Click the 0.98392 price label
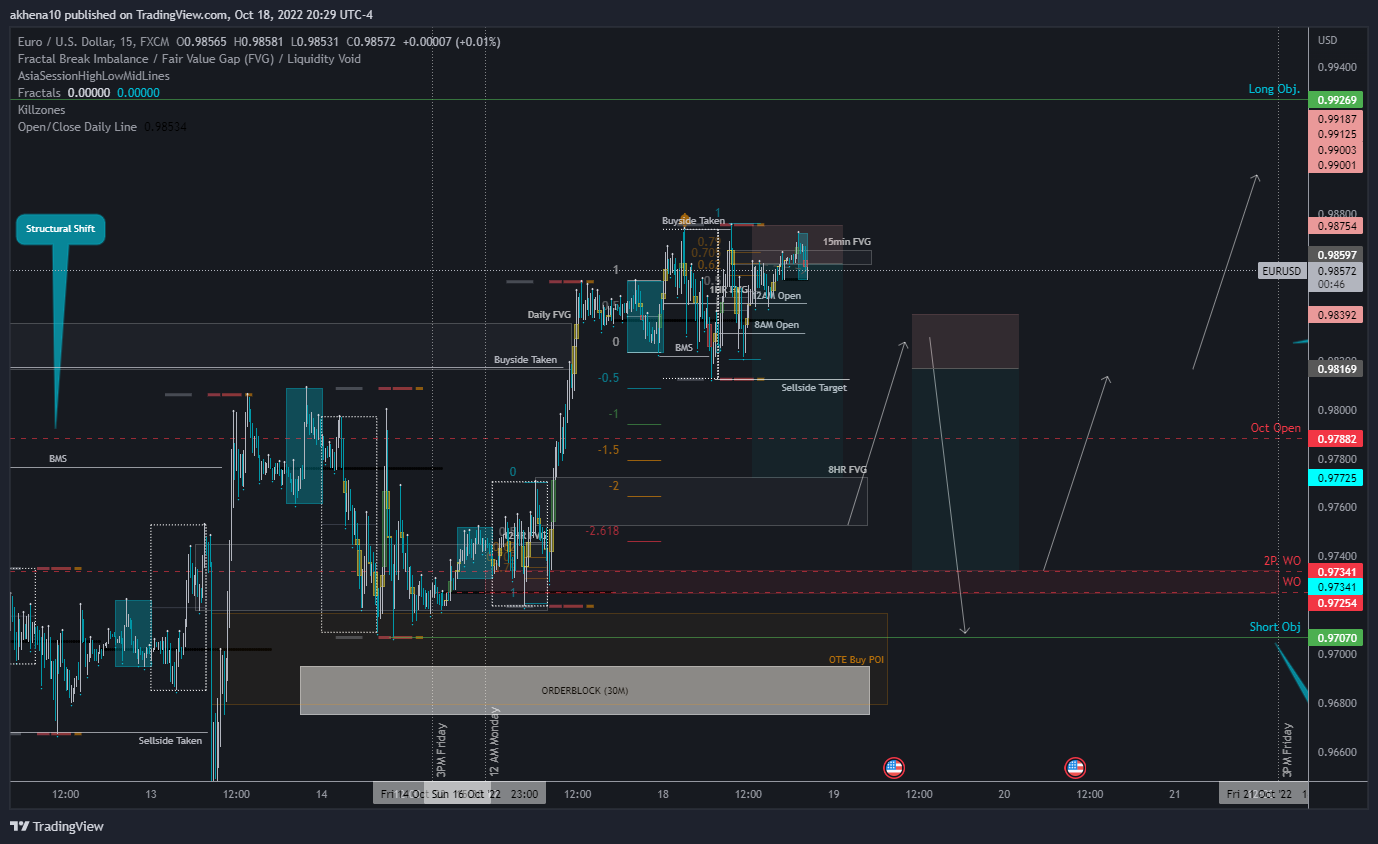1378x844 pixels. (1336, 315)
